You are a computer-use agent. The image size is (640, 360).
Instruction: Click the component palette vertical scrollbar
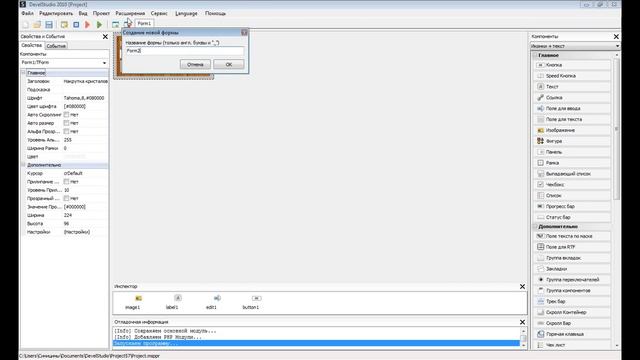pyautogui.click(x=617, y=129)
